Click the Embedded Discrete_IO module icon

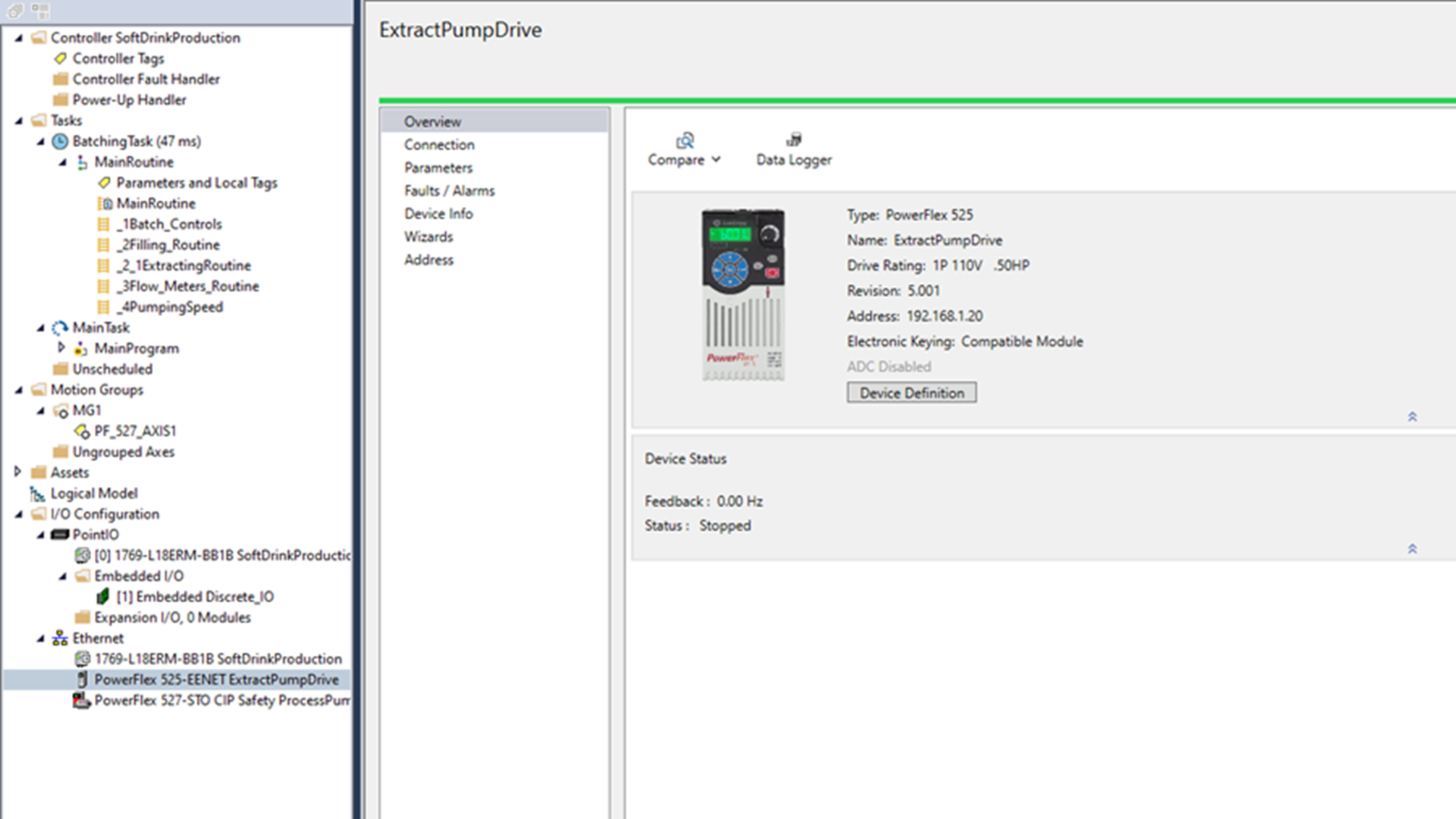pos(103,597)
